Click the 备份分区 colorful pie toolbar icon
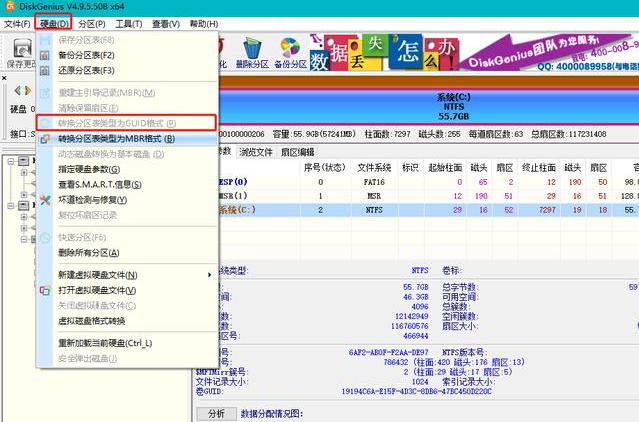639x422 pixels. click(290, 48)
